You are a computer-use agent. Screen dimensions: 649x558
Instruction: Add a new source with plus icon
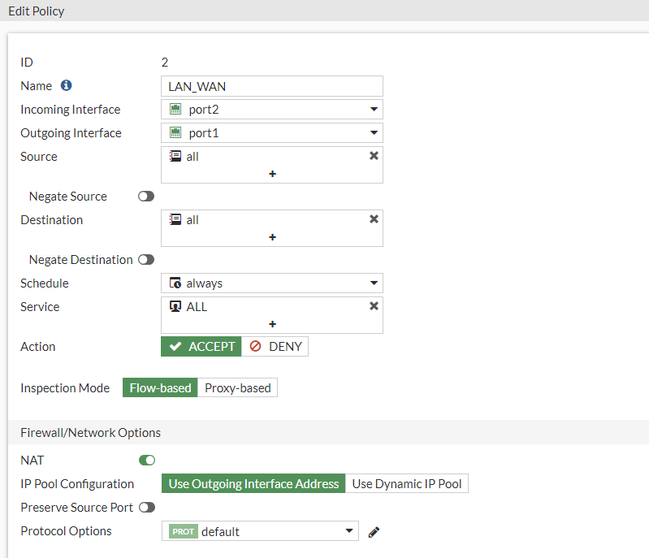coord(272,174)
